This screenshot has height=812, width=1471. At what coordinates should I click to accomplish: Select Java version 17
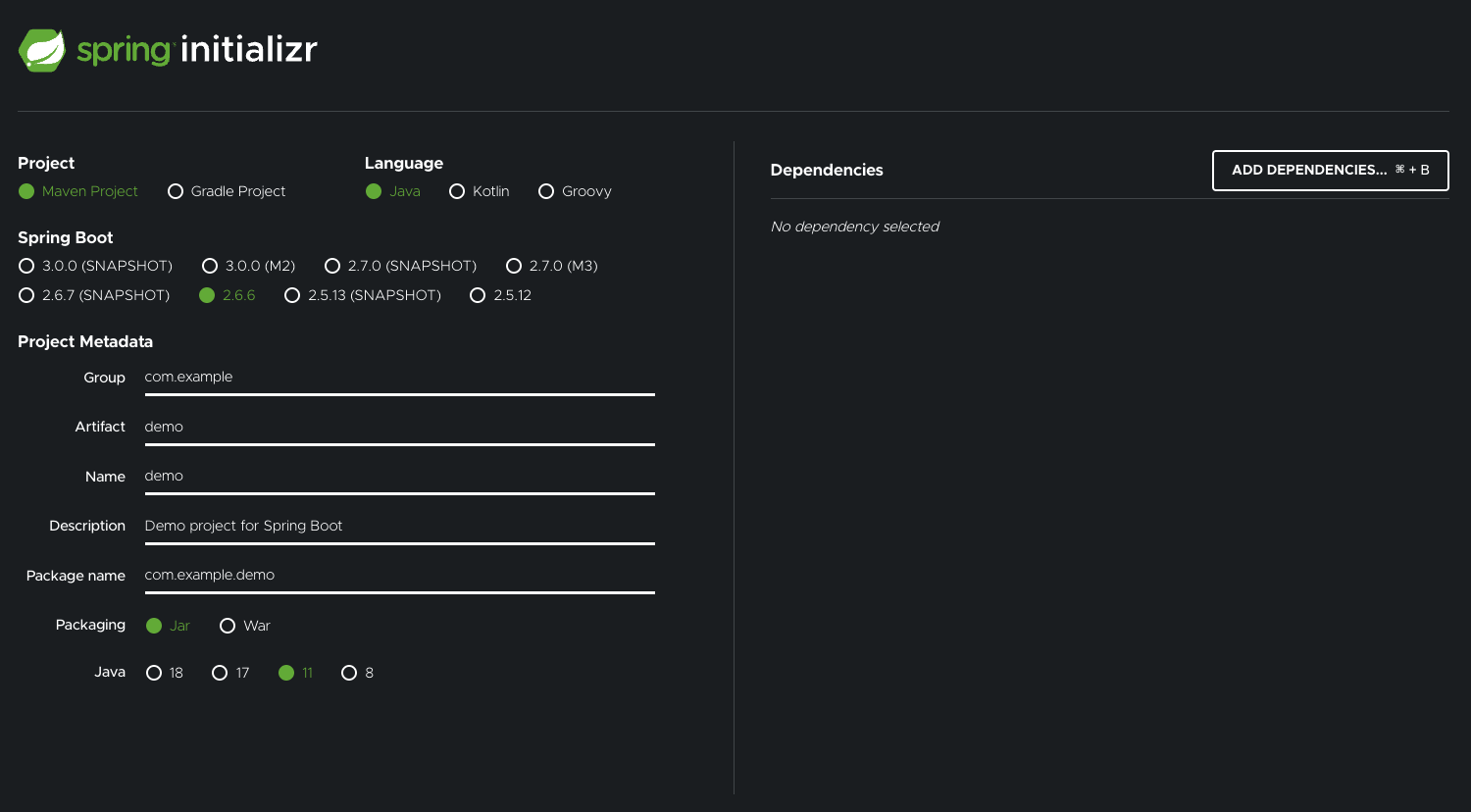(230, 673)
